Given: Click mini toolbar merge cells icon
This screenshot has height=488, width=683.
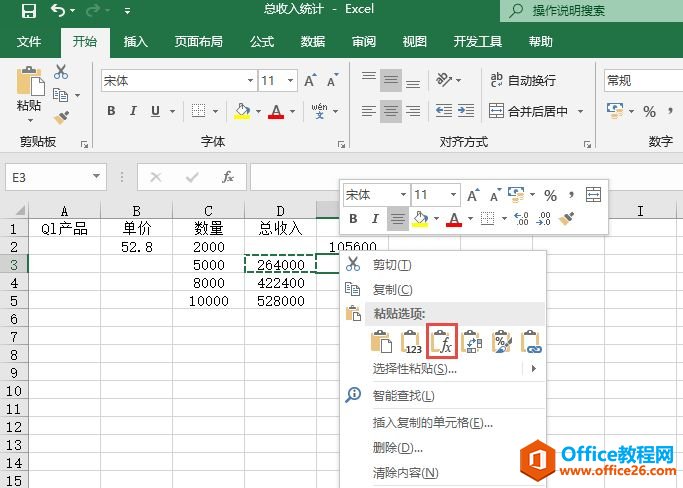Looking at the screenshot, I should pyautogui.click(x=593, y=194).
